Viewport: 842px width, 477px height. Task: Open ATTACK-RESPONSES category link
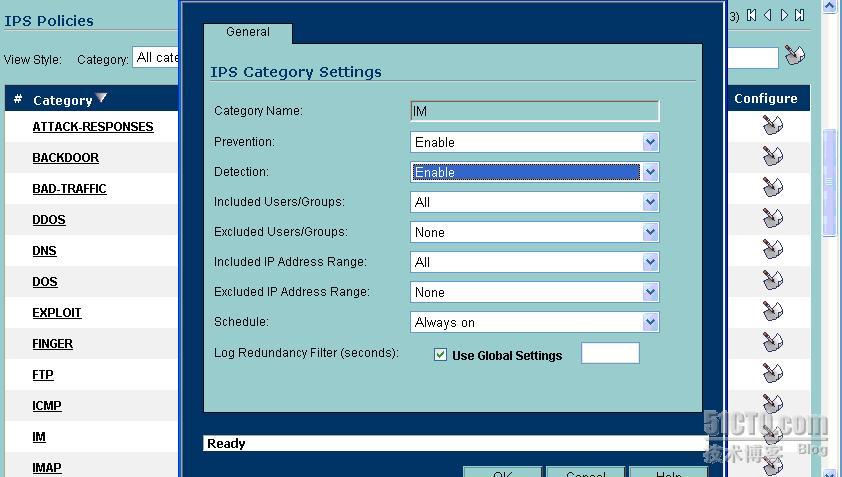[93, 127]
